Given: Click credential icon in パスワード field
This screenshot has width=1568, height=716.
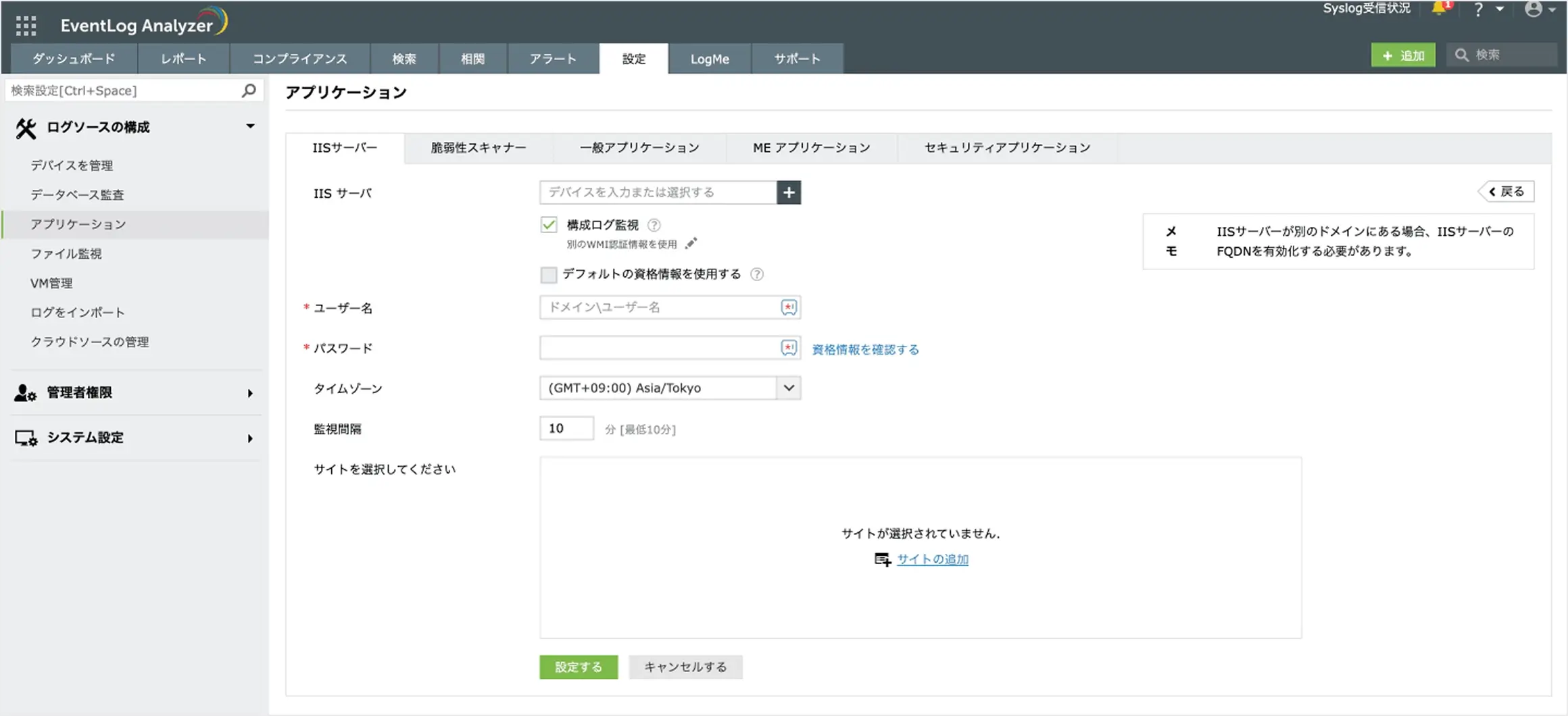Looking at the screenshot, I should click(789, 348).
